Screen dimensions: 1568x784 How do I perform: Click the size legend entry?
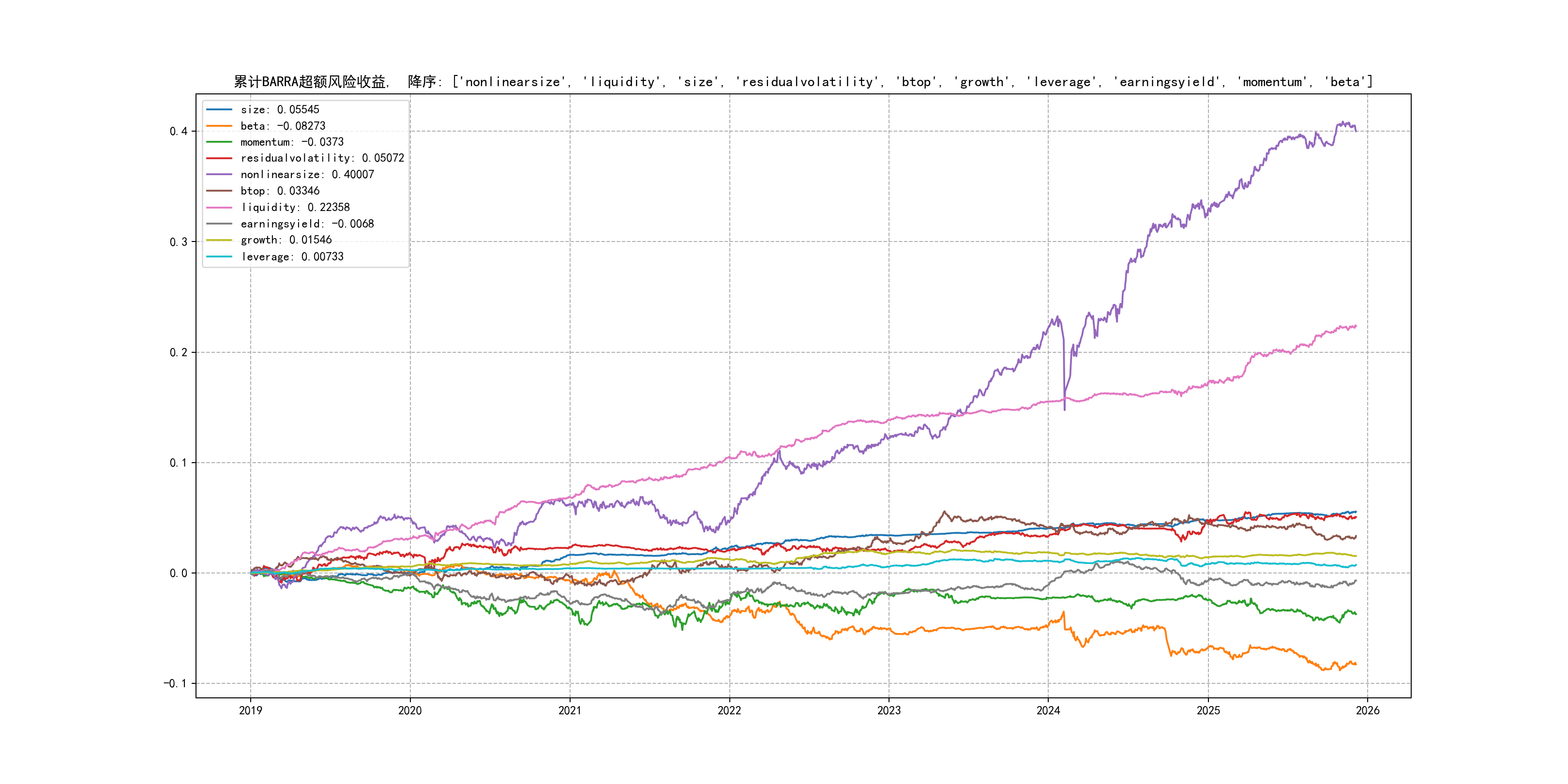tap(279, 109)
